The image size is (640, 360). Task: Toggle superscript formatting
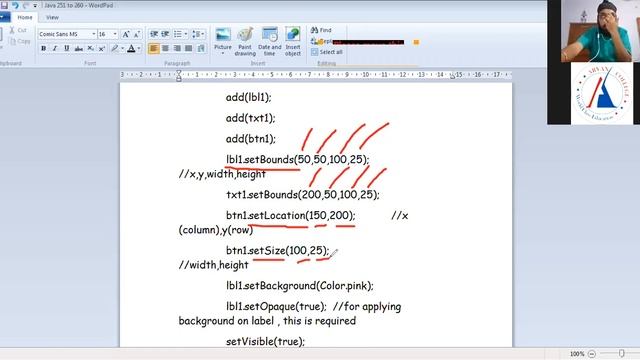point(102,49)
